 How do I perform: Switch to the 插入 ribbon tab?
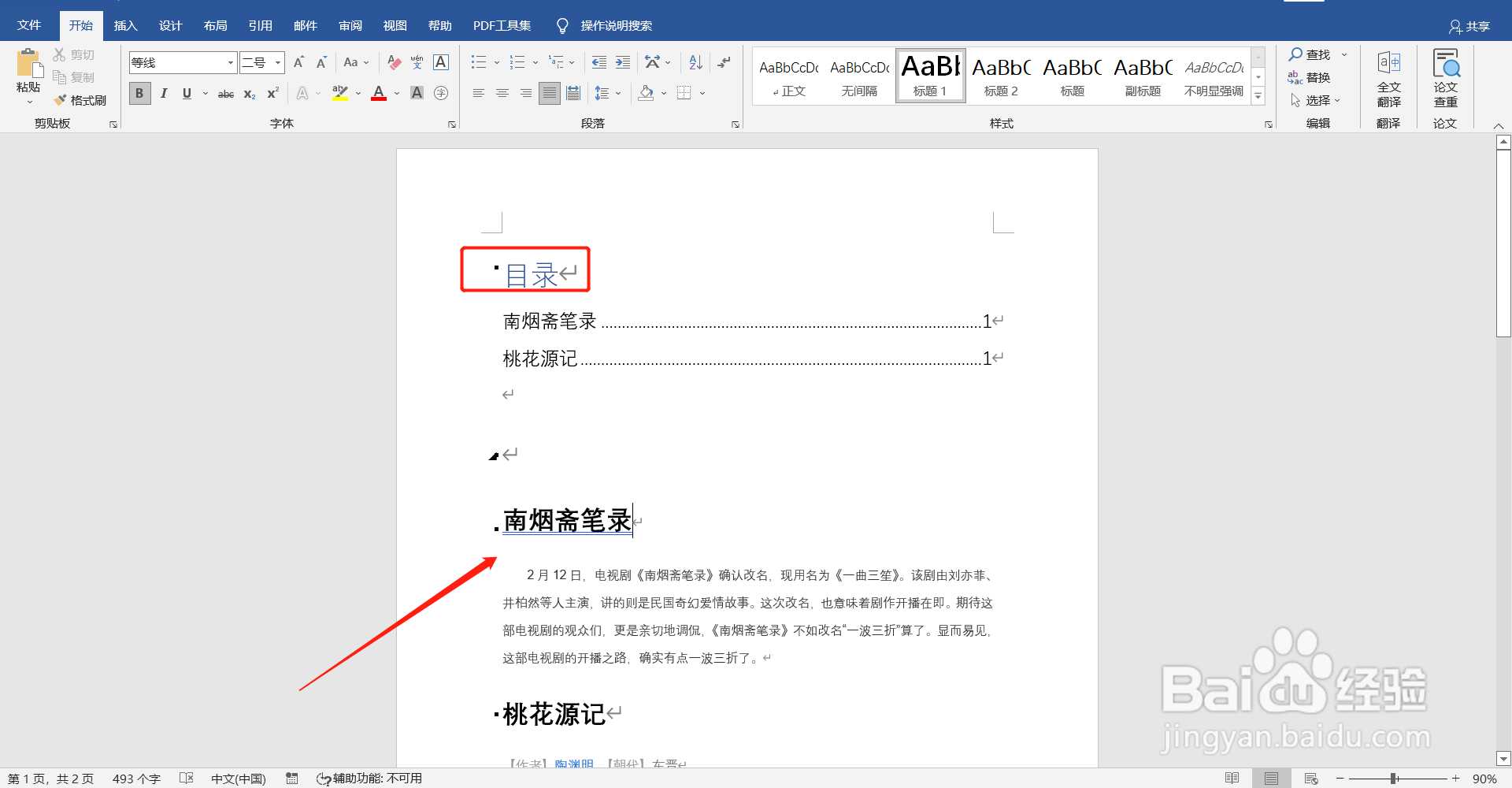[x=125, y=25]
